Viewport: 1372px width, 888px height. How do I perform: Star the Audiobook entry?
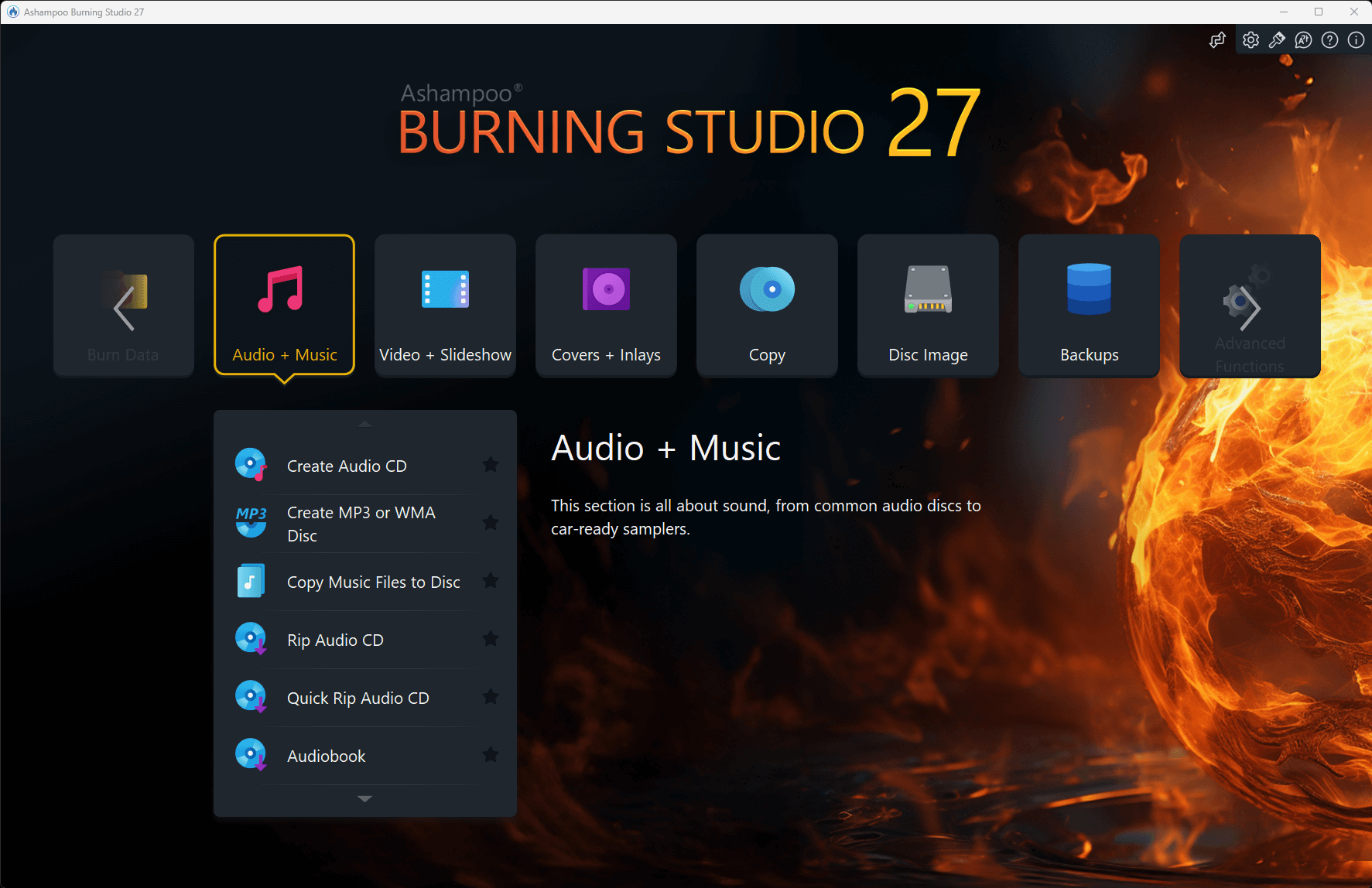point(491,755)
